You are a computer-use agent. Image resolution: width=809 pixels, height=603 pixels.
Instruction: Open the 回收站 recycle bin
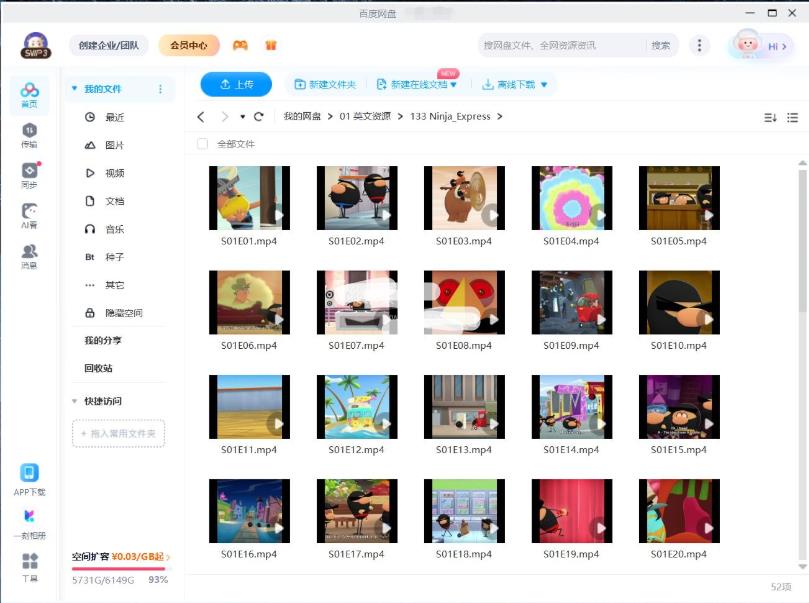[98, 368]
